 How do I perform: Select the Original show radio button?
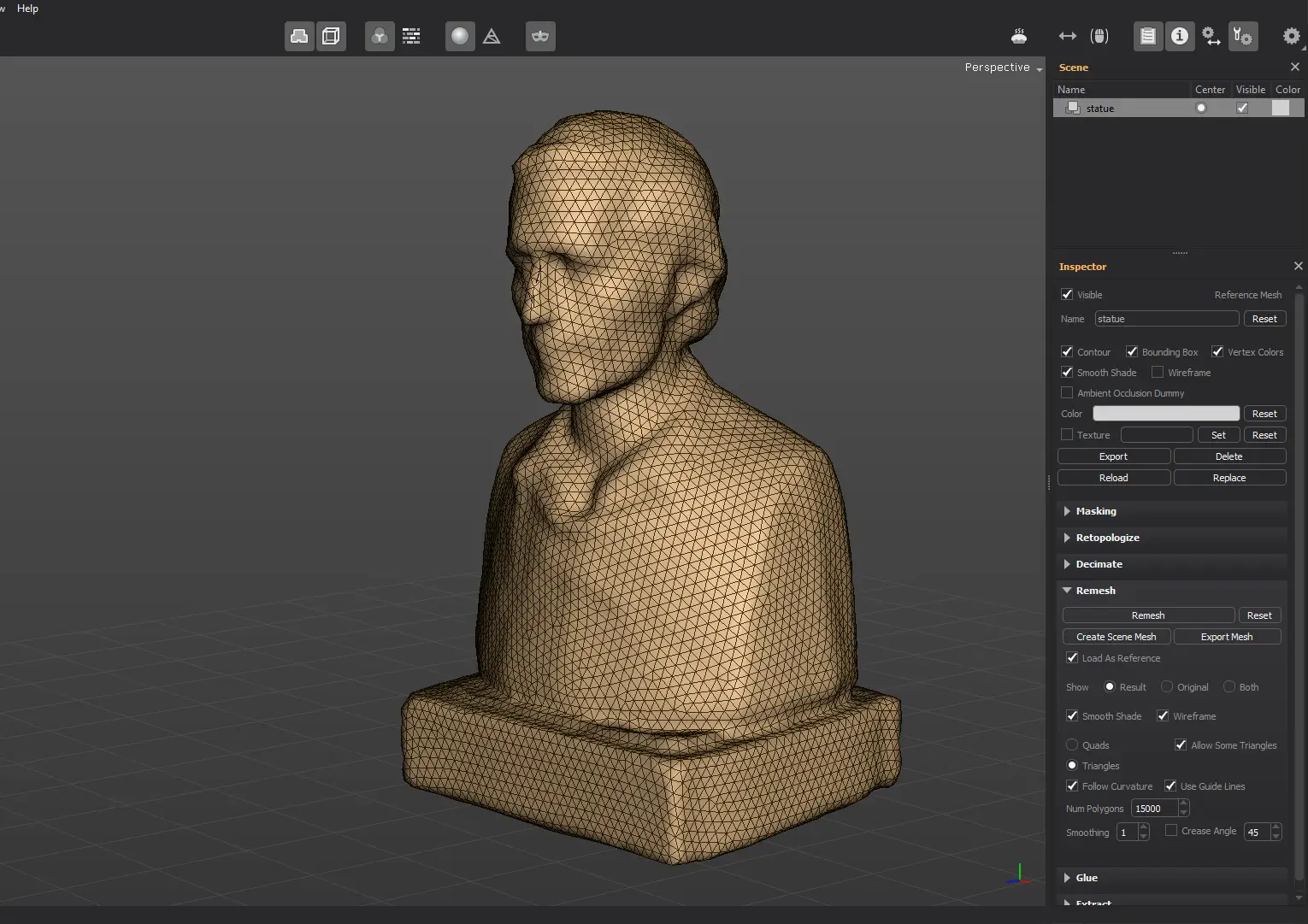pyautogui.click(x=1167, y=686)
